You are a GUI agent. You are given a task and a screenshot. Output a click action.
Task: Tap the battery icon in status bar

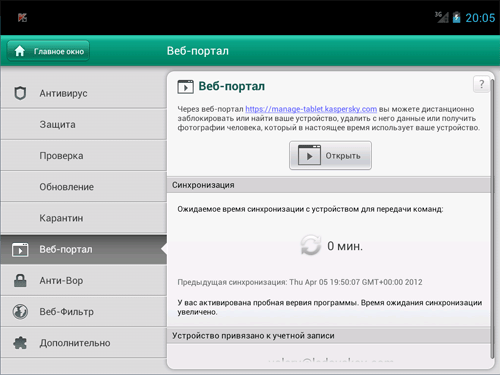coord(456,17)
